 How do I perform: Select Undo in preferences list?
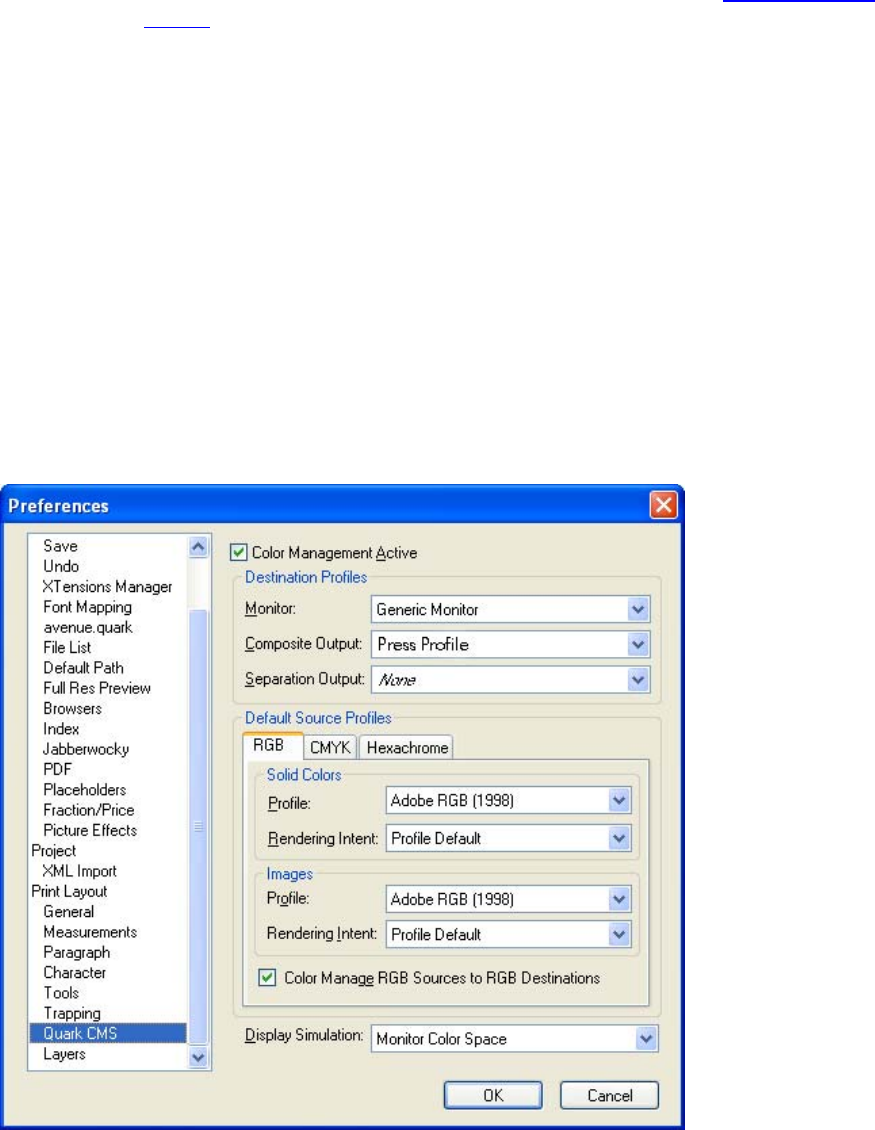(x=61, y=566)
